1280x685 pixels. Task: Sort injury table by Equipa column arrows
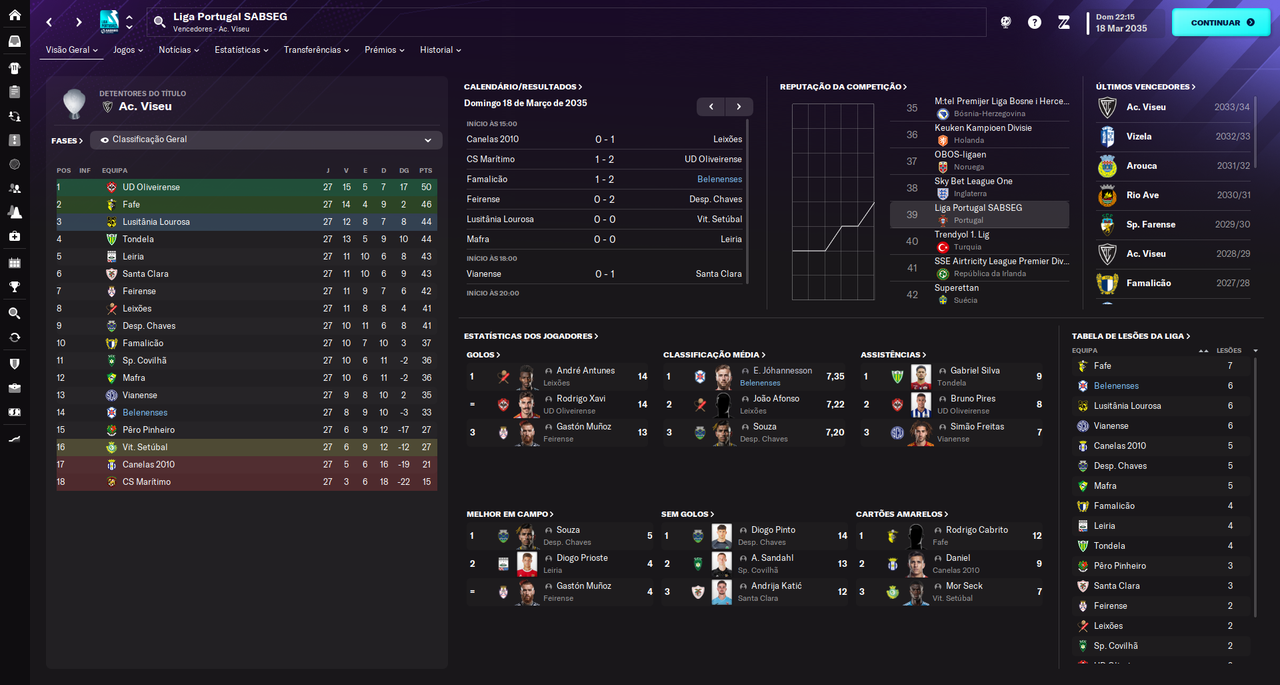[x=1203, y=351]
